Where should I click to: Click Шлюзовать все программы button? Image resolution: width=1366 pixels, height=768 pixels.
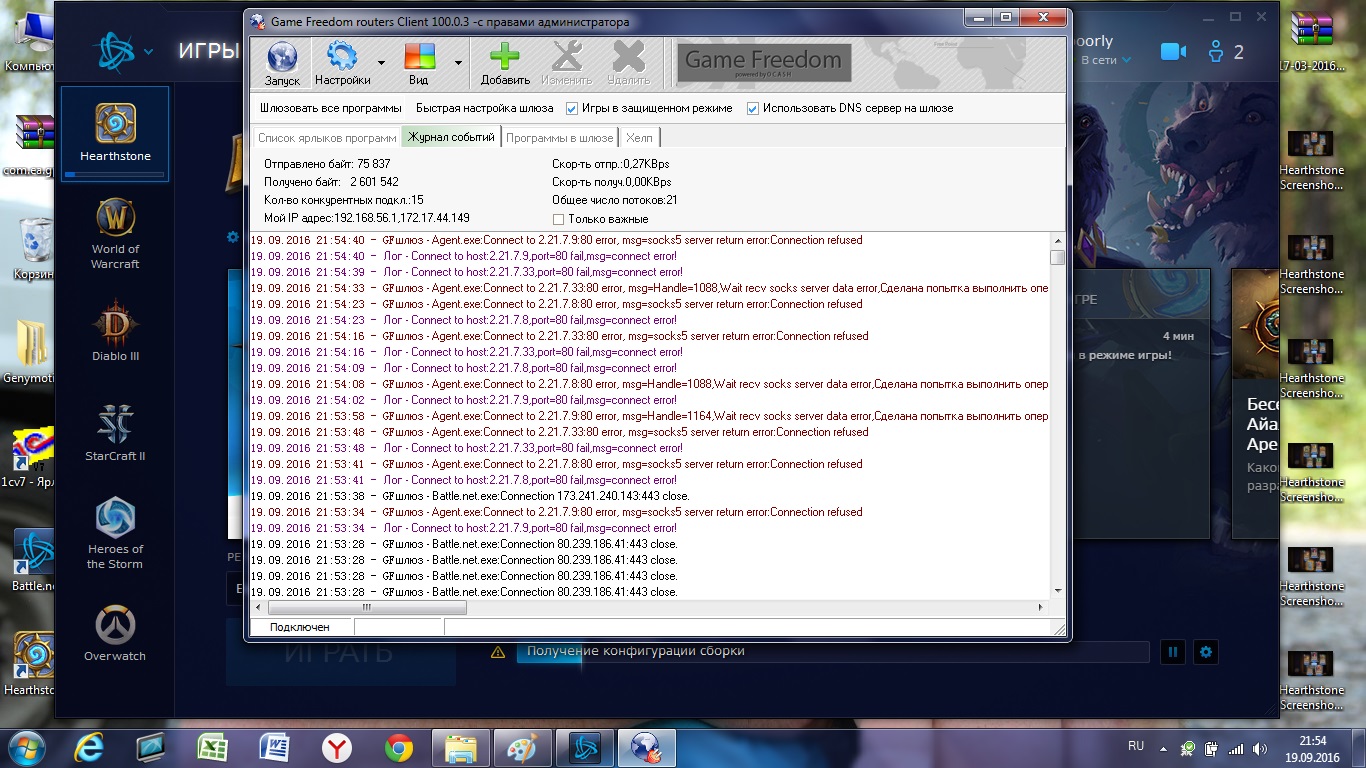pyautogui.click(x=330, y=108)
